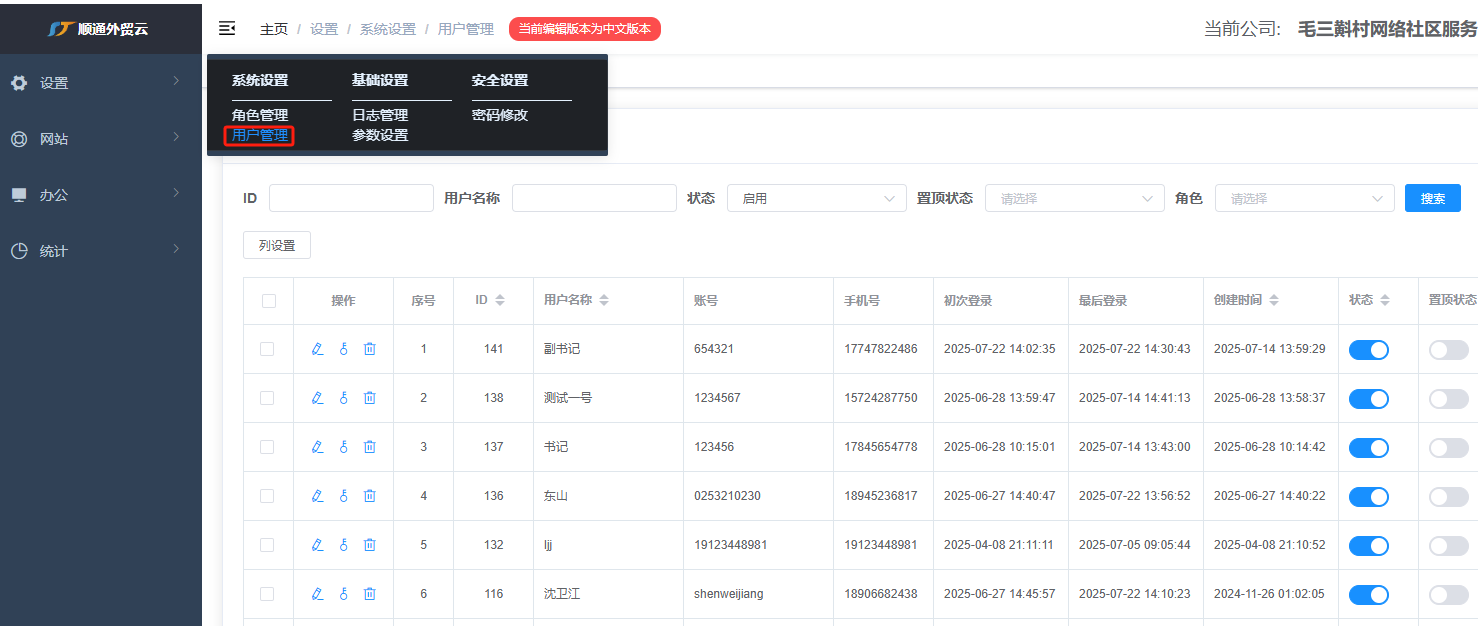Image resolution: width=1478 pixels, height=626 pixels.
Task: Select 用户管理 in the popup menu
Action: click(260, 135)
